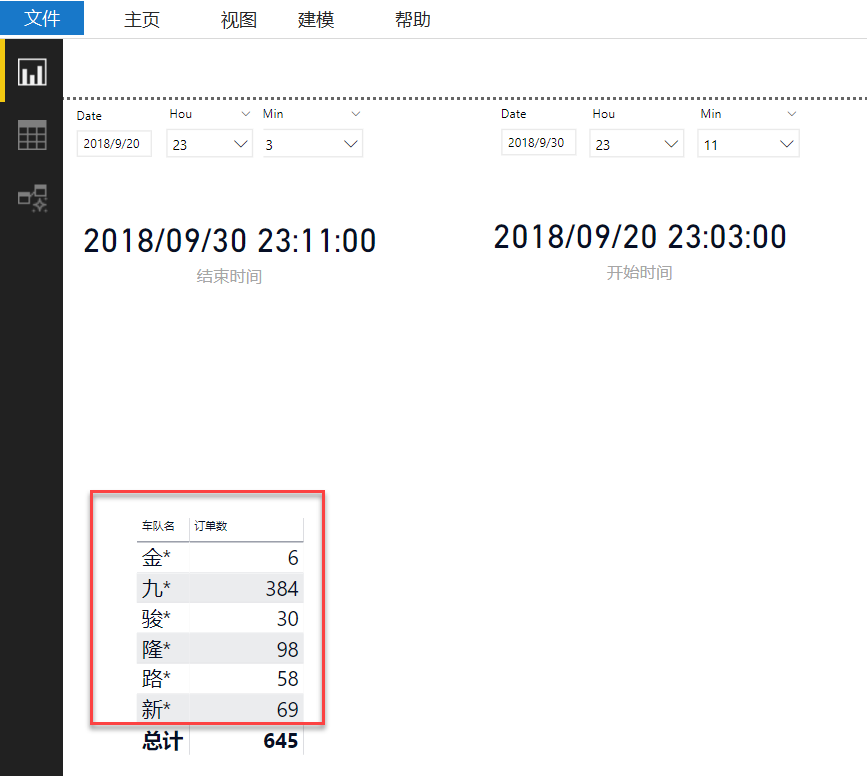
Task: Click the order count value 69
Action: point(288,709)
